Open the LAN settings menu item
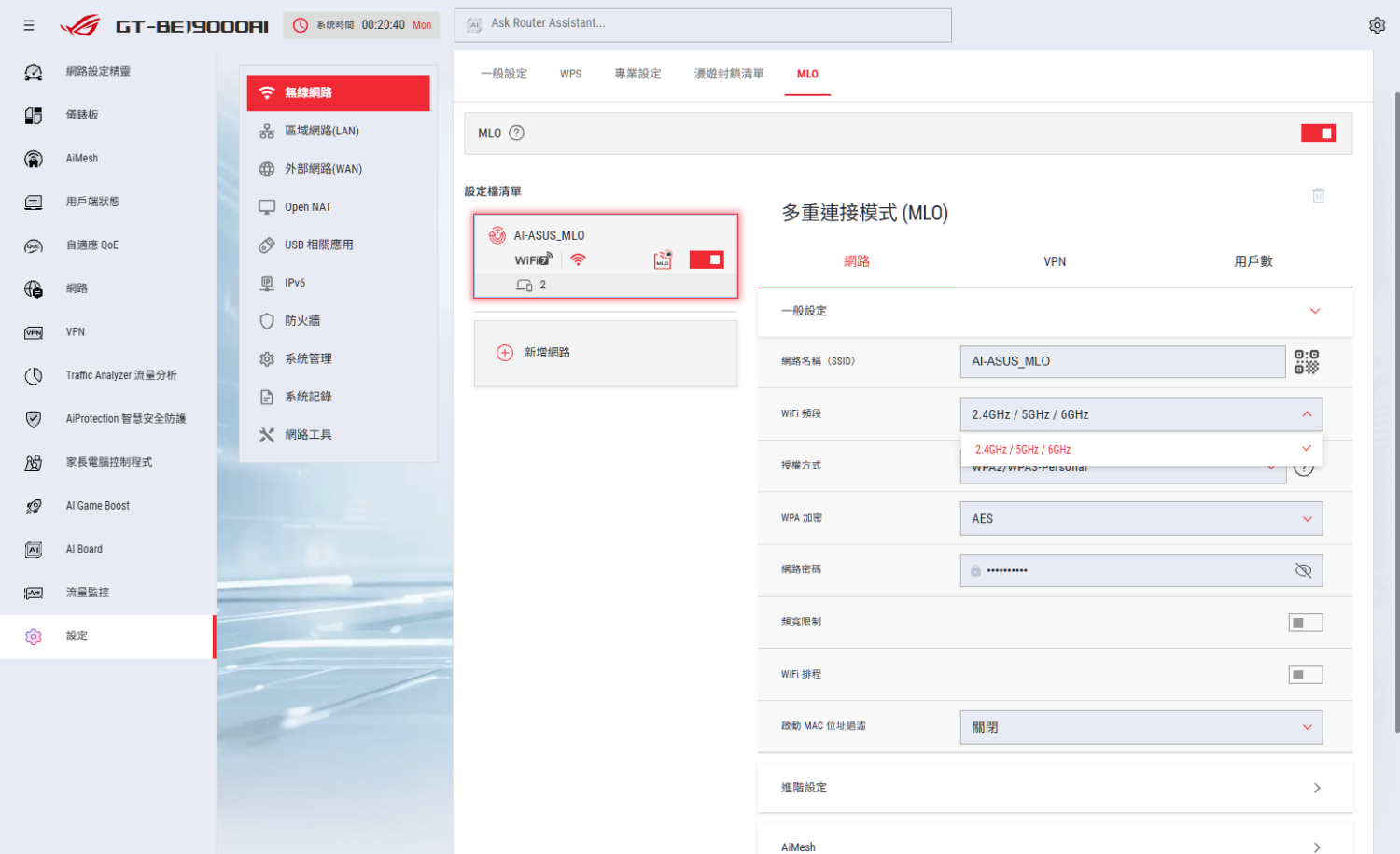Viewport: 1400px width, 854px height. point(338,131)
